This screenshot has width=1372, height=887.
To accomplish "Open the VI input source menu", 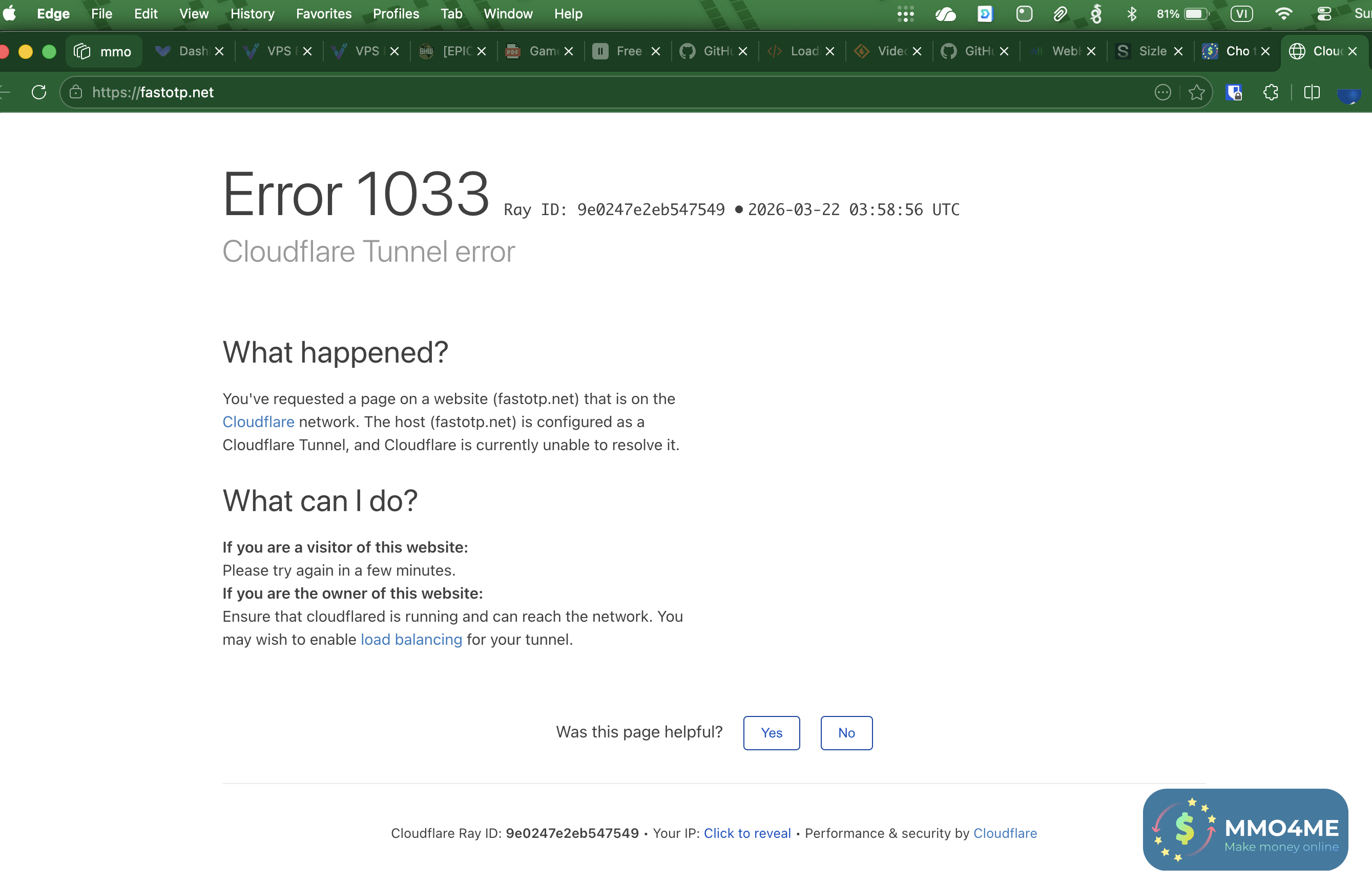I will pyautogui.click(x=1241, y=13).
